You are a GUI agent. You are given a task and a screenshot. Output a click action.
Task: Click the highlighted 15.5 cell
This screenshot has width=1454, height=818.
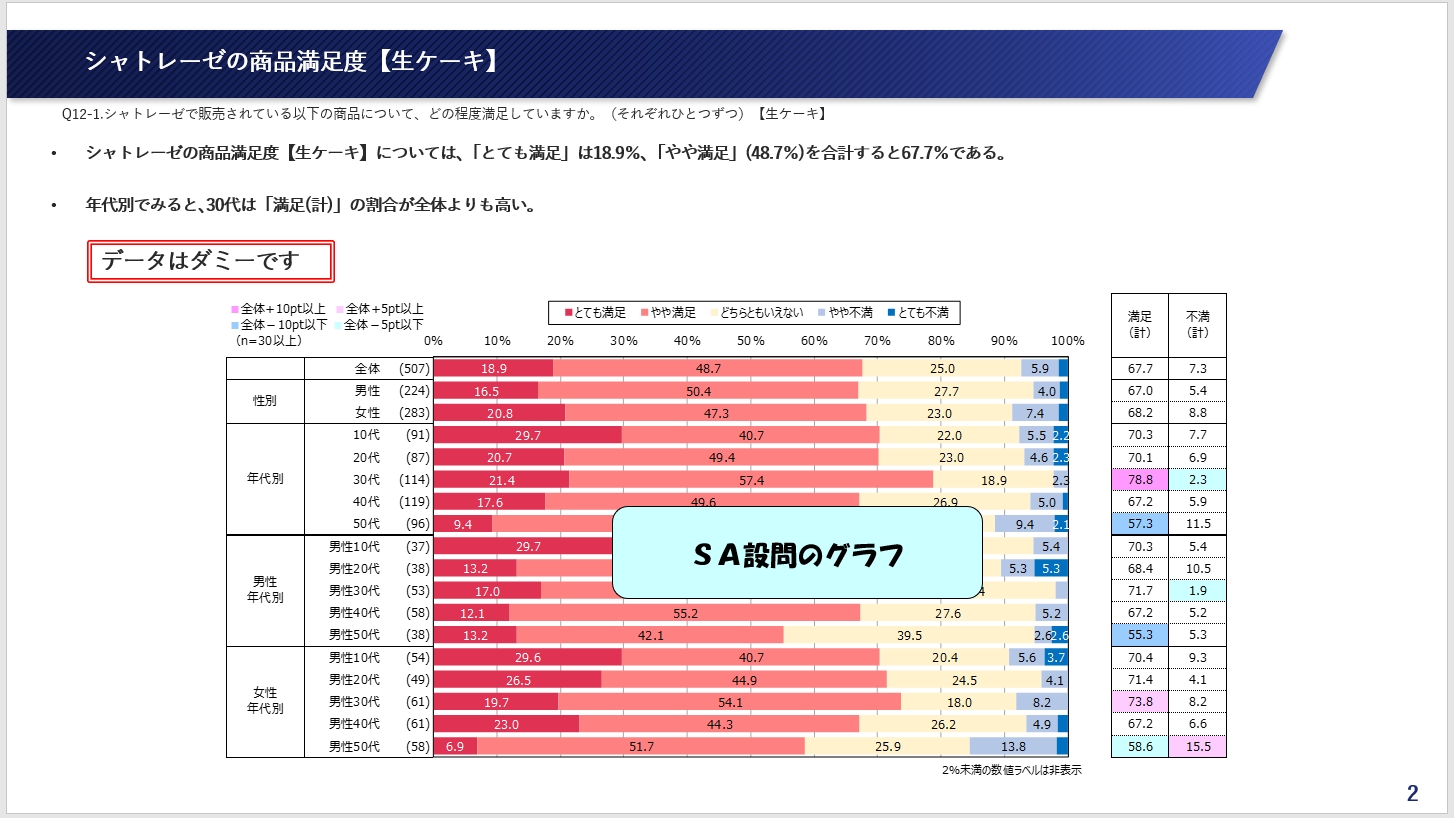[x=1197, y=745]
